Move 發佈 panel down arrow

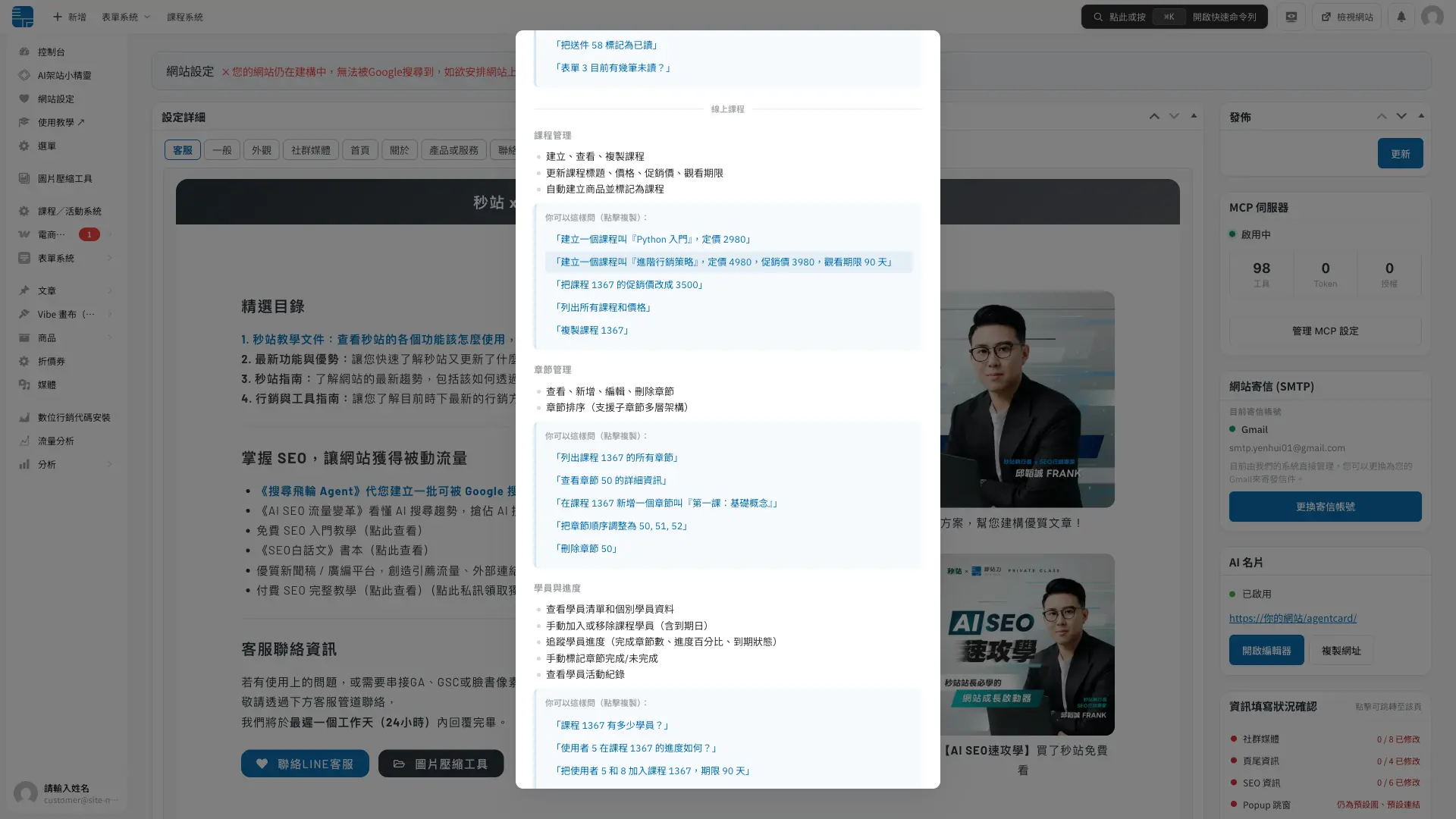pyautogui.click(x=1401, y=116)
